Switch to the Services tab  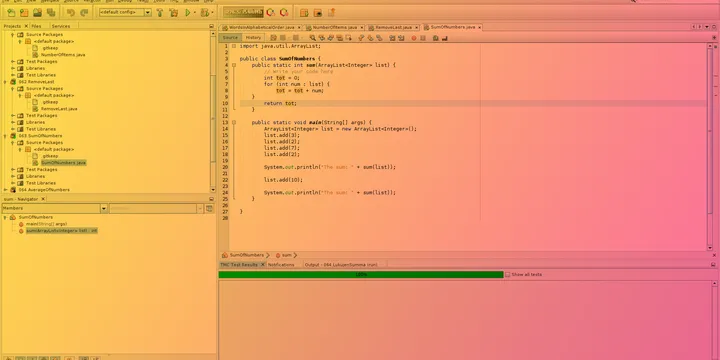[x=61, y=26]
